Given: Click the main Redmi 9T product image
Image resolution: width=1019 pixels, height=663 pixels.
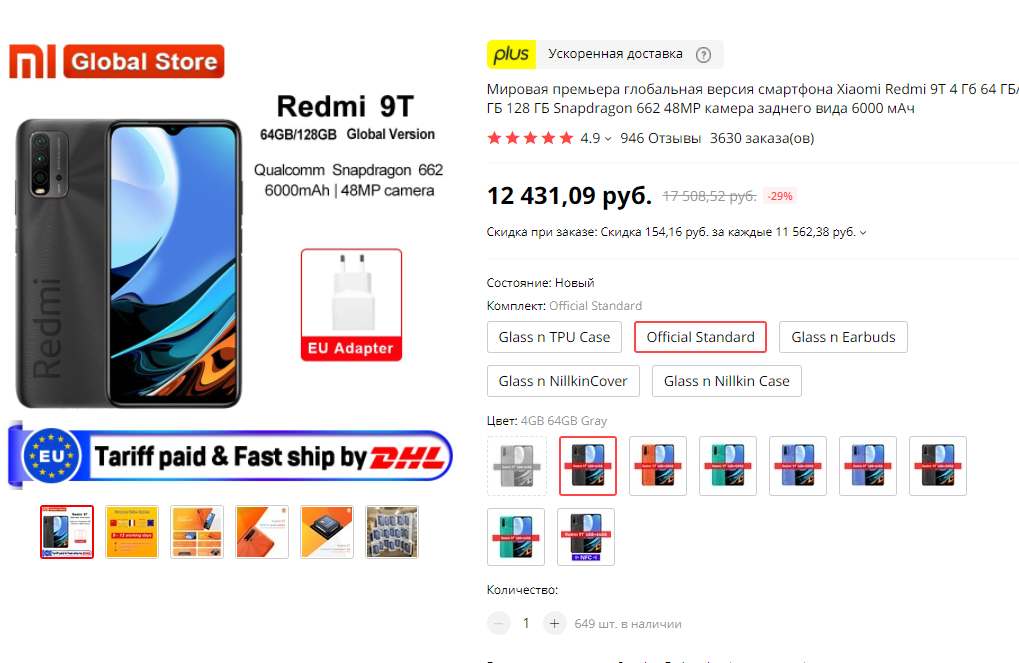Looking at the screenshot, I should pos(229,260).
